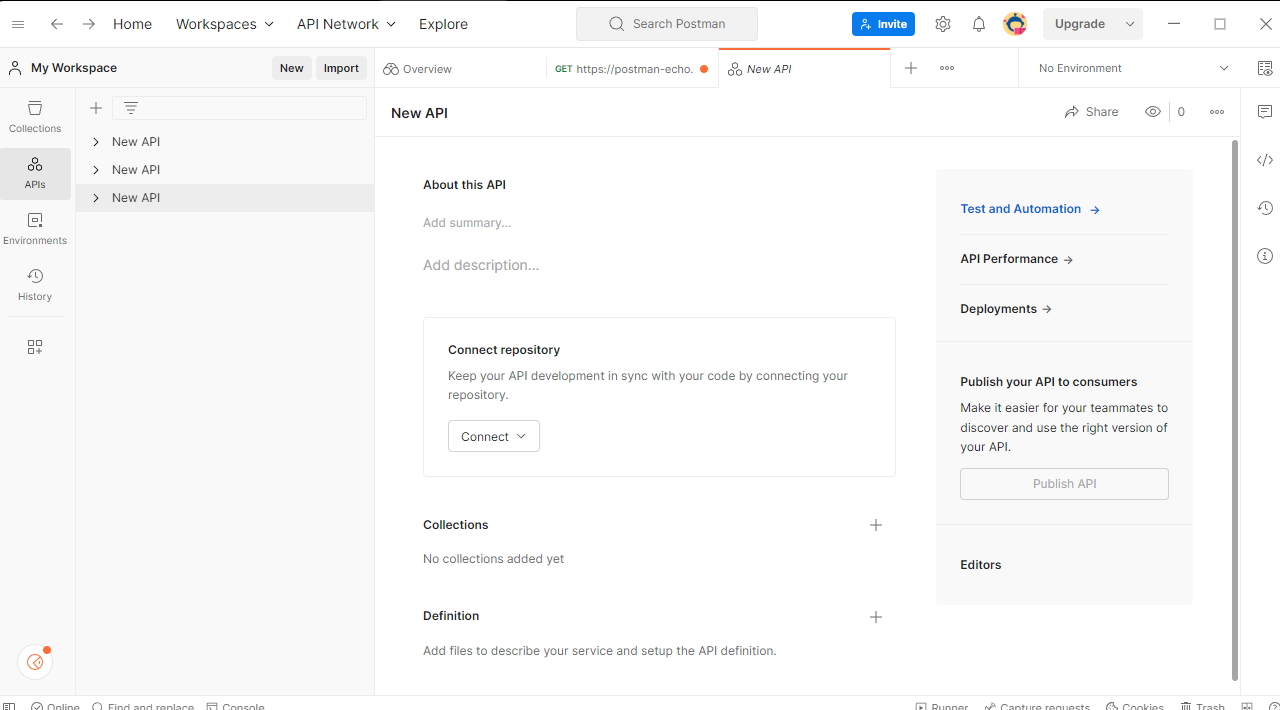Open the Explore menu item
This screenshot has height=710, width=1280.
pyautogui.click(x=443, y=24)
